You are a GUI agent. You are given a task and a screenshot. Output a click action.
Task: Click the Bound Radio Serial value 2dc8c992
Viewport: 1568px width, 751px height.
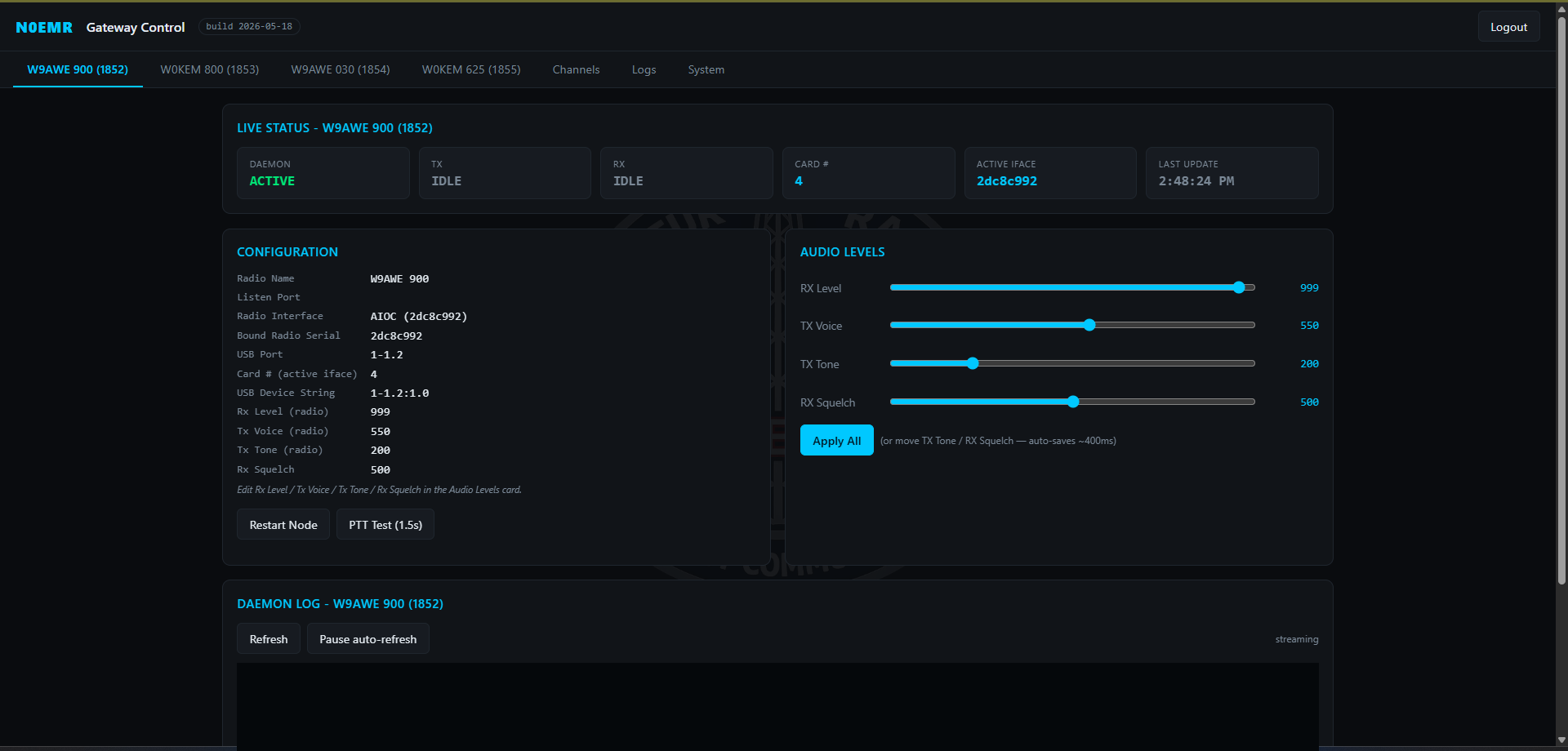(397, 336)
